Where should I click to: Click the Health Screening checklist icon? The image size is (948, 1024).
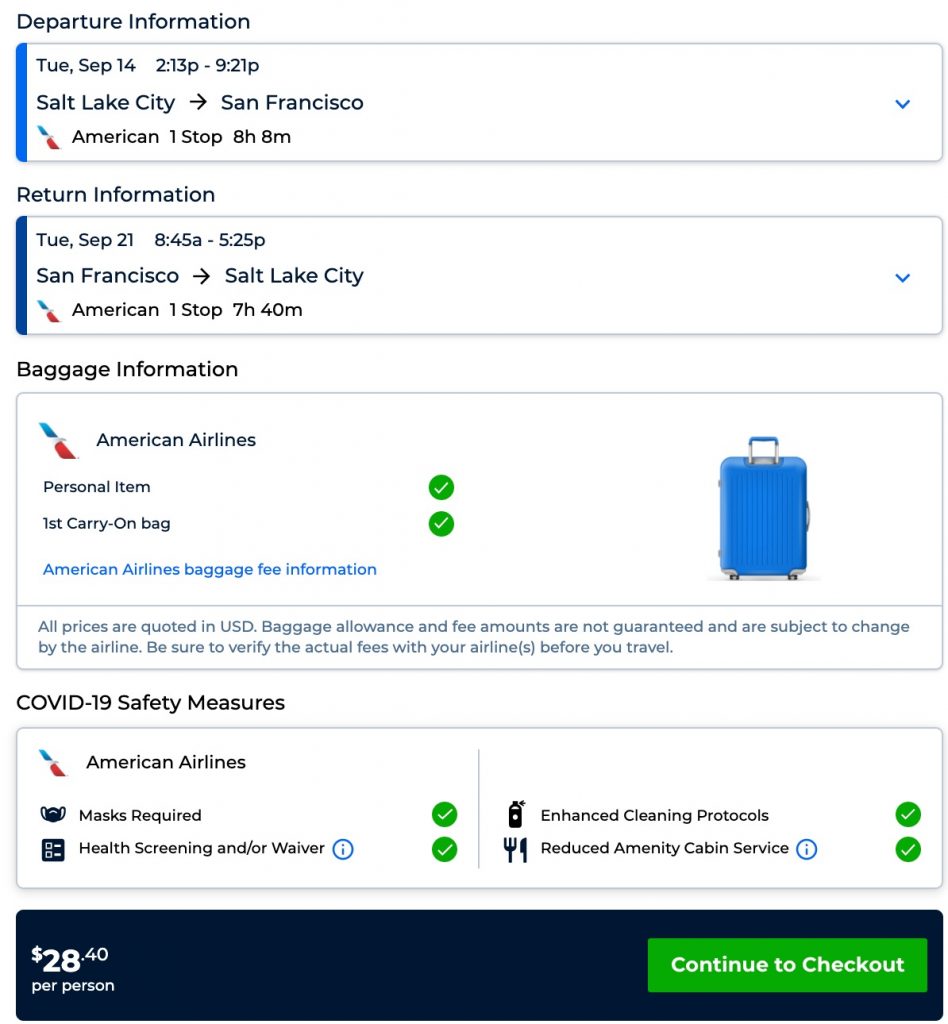pyautogui.click(x=53, y=849)
